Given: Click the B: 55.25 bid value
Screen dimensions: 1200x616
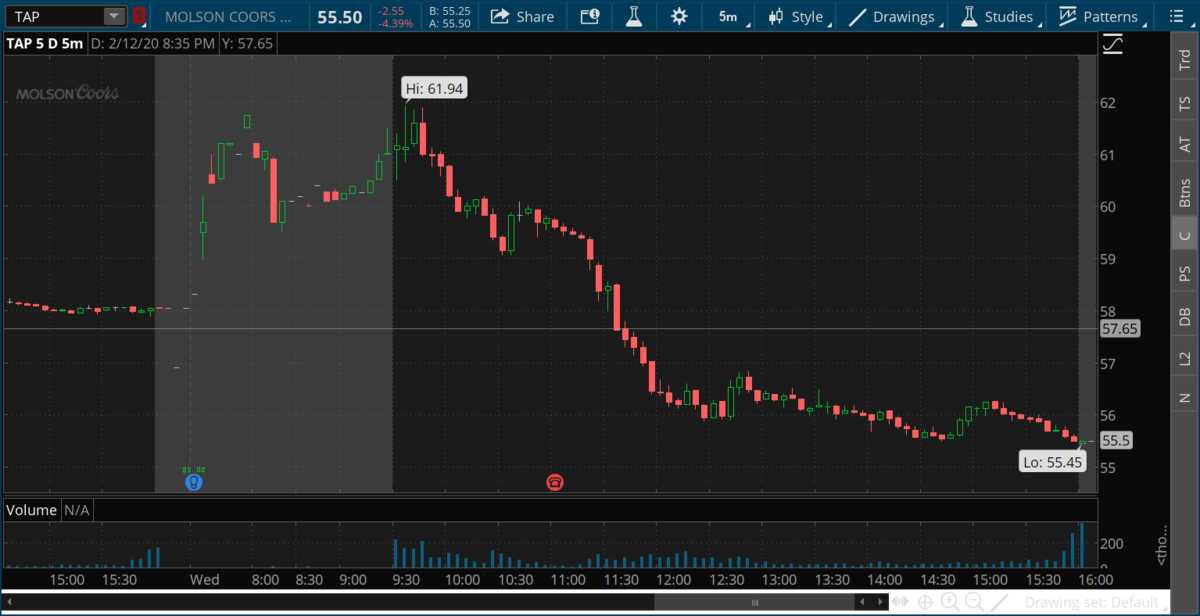Looking at the screenshot, I should pos(449,11).
